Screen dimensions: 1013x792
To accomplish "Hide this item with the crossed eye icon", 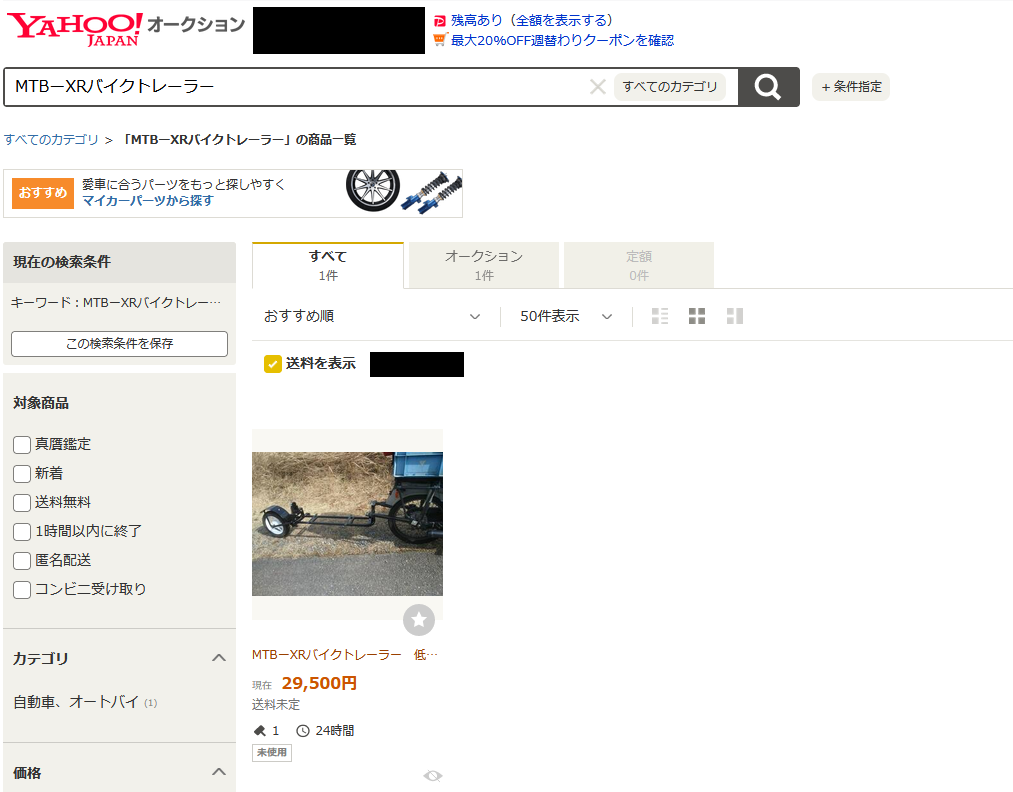I will pos(433,776).
